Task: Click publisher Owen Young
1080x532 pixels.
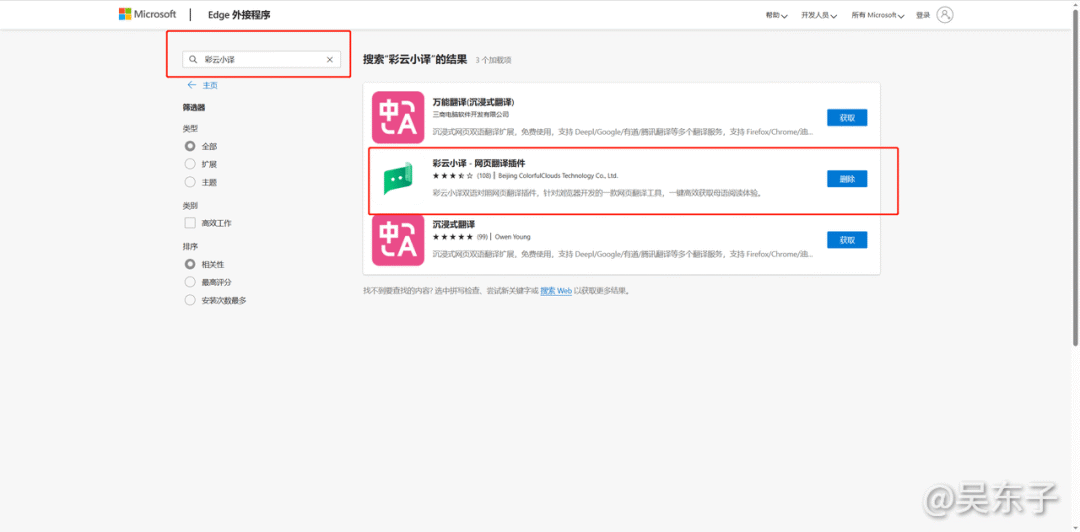Action: coord(512,237)
